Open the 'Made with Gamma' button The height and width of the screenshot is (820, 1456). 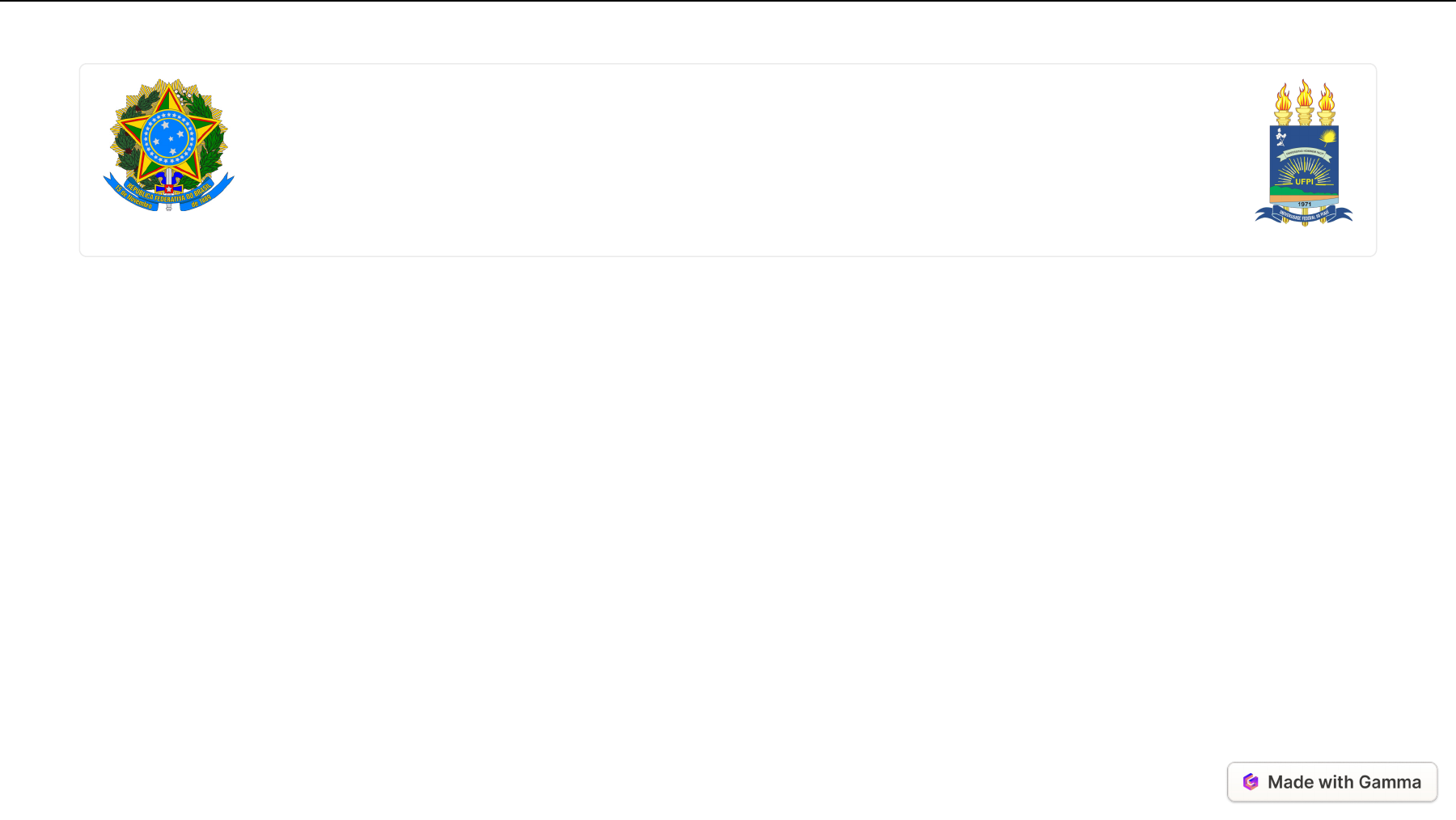pos(1332,782)
